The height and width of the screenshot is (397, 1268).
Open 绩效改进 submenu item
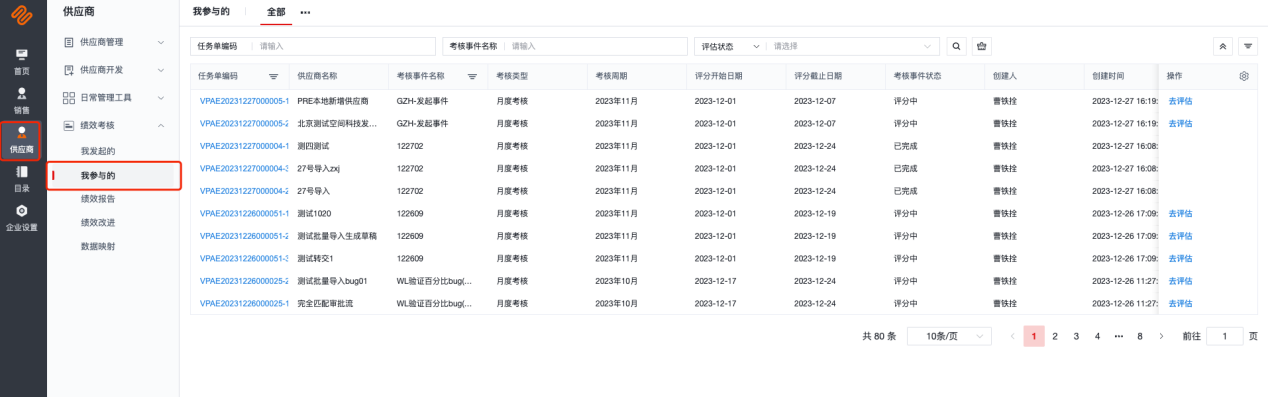point(98,222)
